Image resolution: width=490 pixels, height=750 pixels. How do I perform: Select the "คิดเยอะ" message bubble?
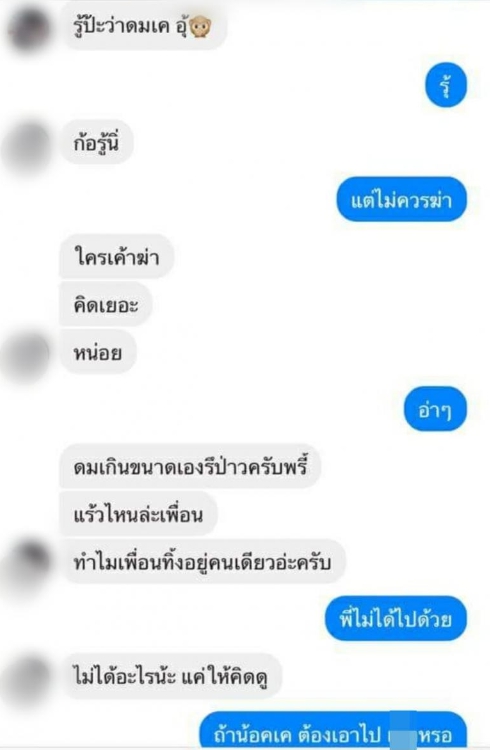[106, 305]
